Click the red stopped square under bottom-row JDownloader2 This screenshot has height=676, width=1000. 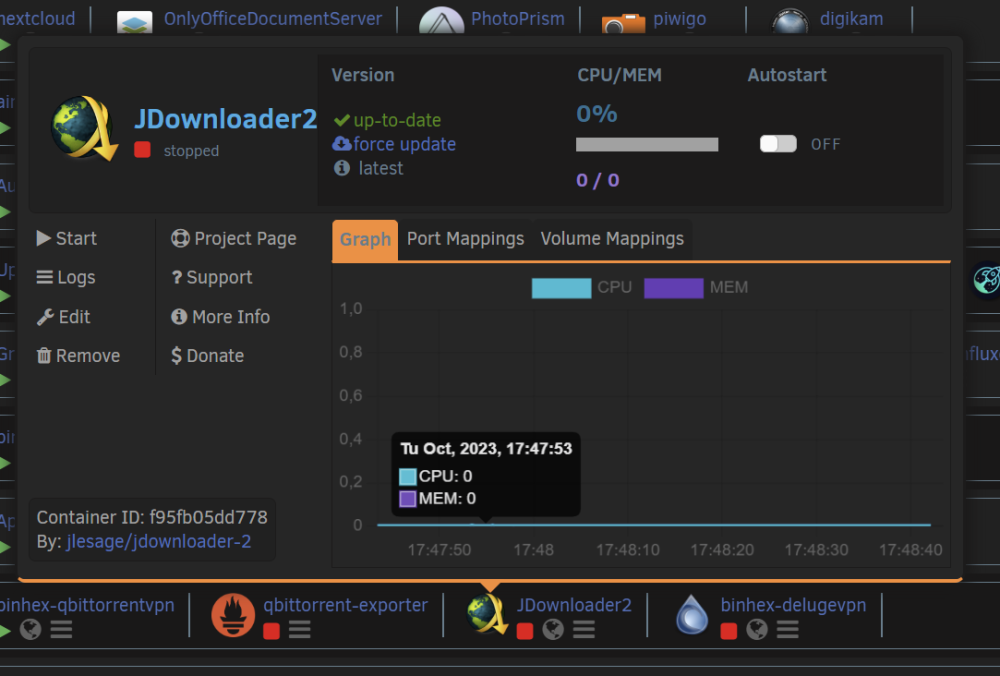coord(525,631)
